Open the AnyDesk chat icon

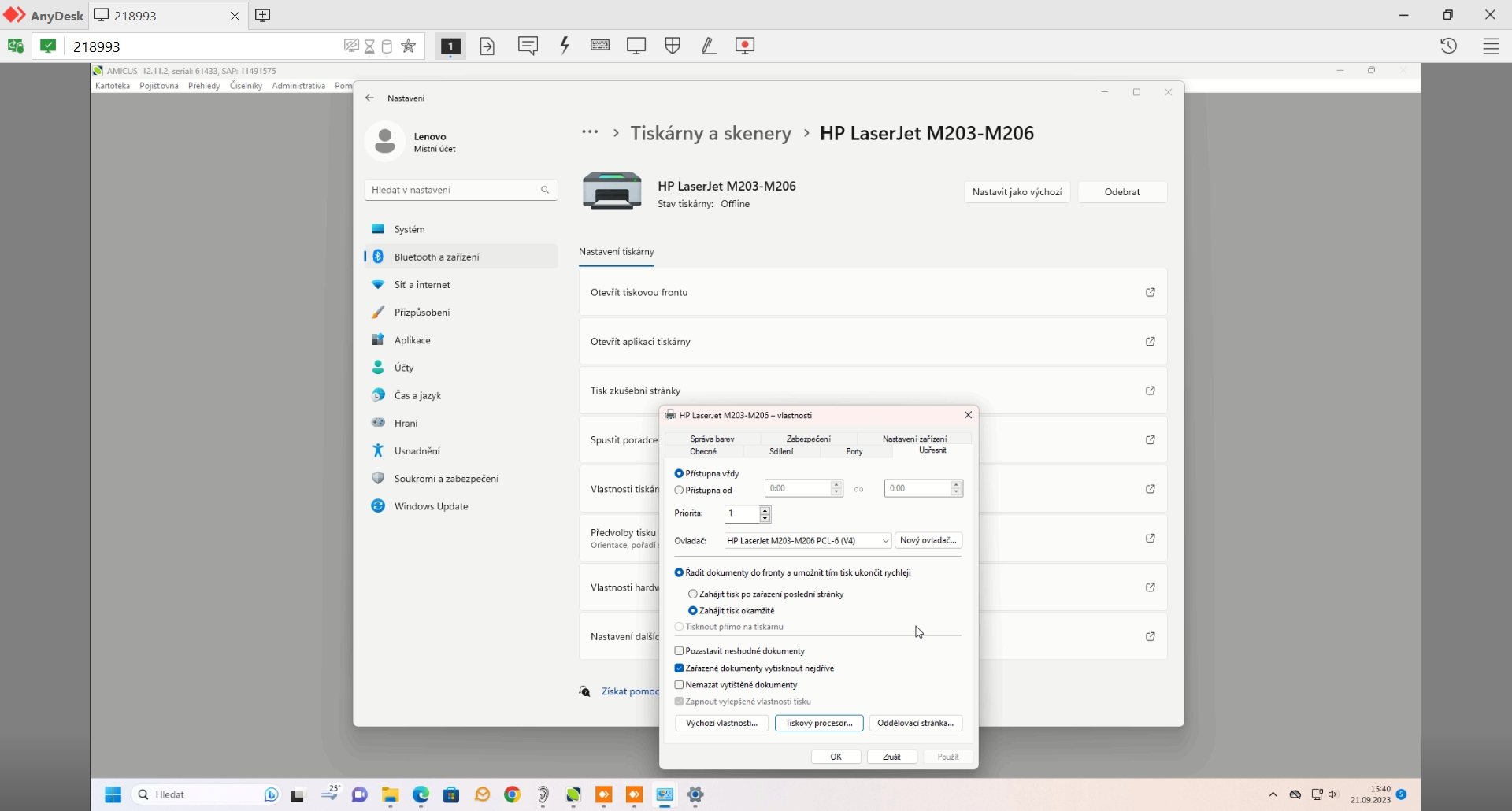click(x=528, y=46)
